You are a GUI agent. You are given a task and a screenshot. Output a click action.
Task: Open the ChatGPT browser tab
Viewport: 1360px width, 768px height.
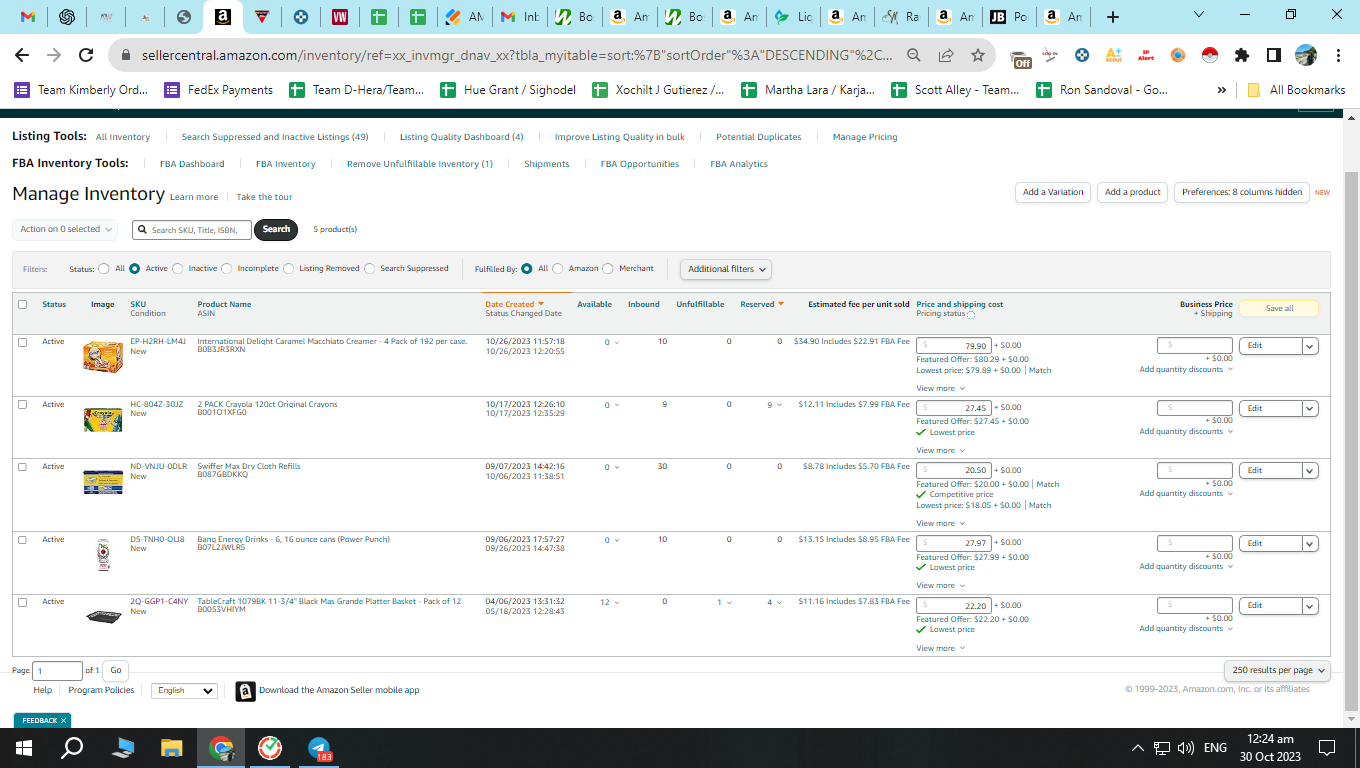(x=67, y=17)
